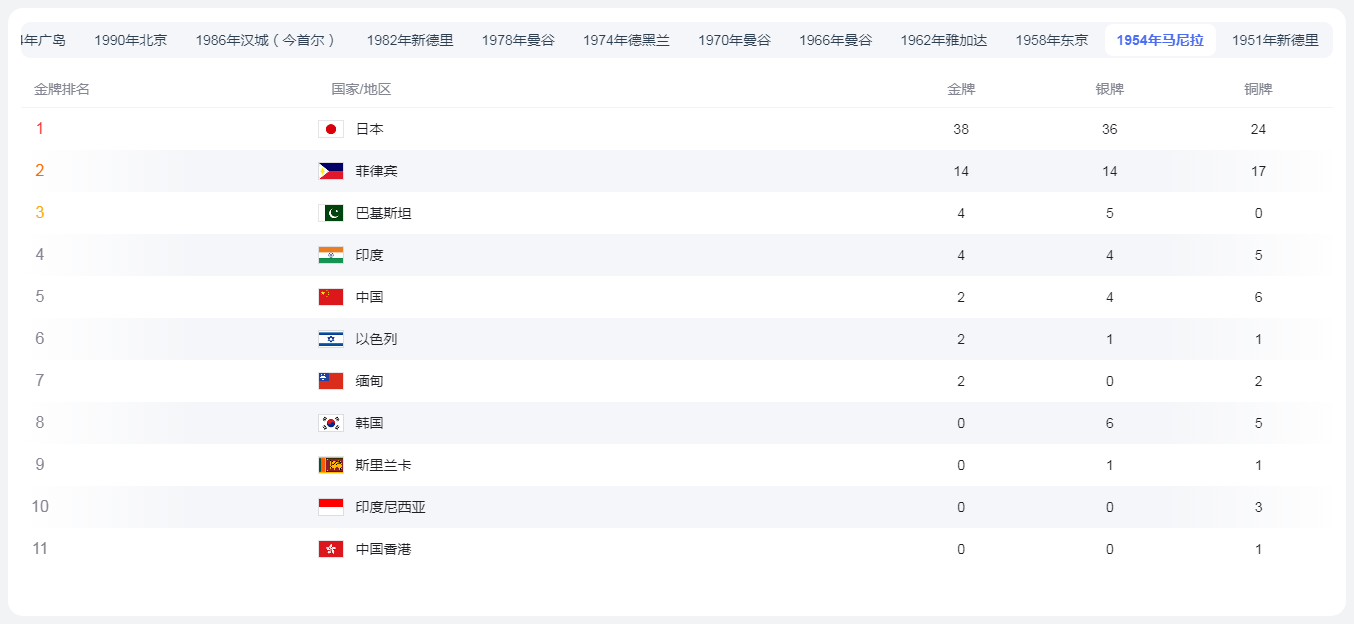
Task: Switch to the 1978年曼谷 tab
Action: tap(518, 40)
